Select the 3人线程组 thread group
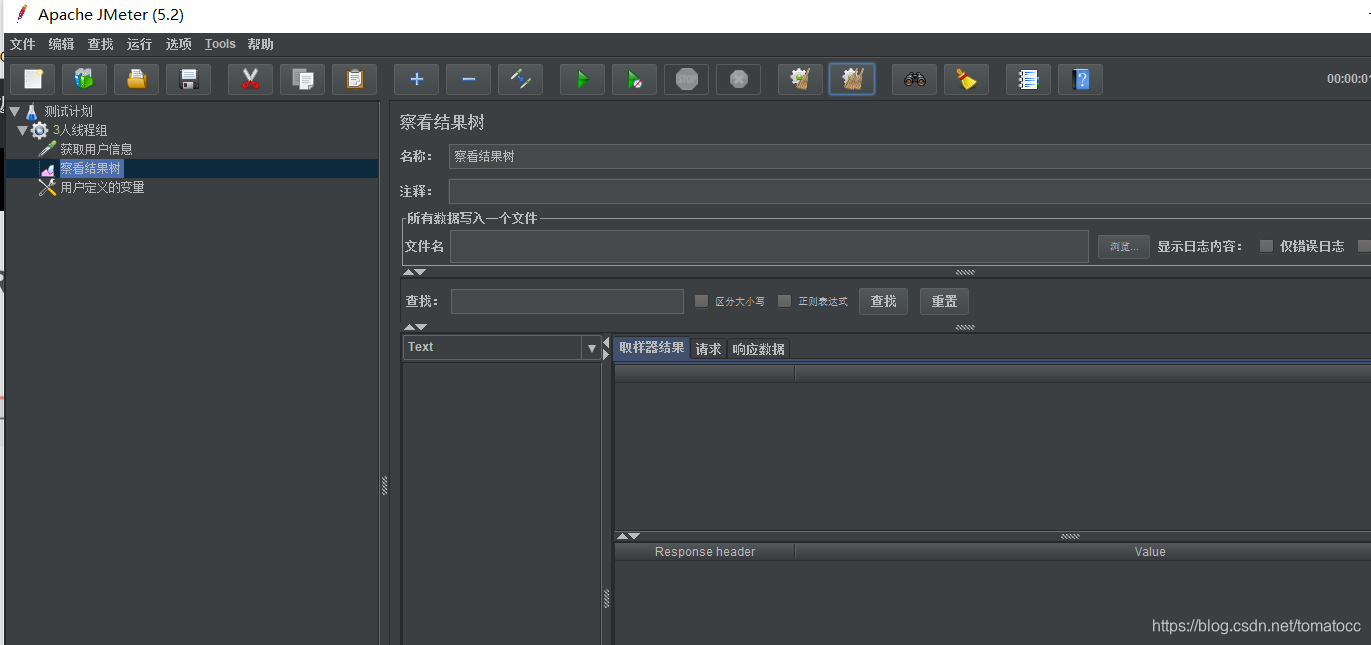 80,130
